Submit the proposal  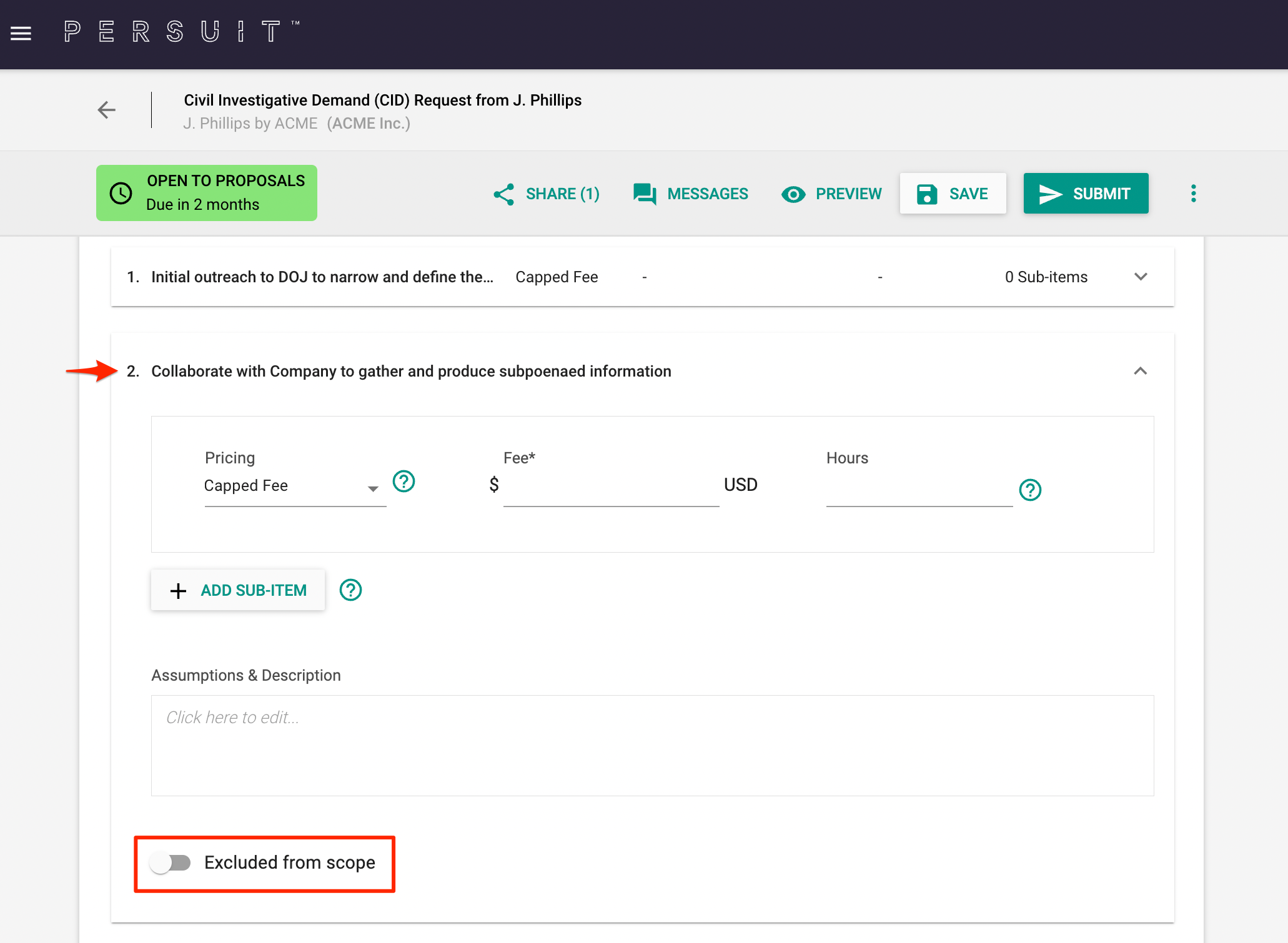tap(1086, 194)
